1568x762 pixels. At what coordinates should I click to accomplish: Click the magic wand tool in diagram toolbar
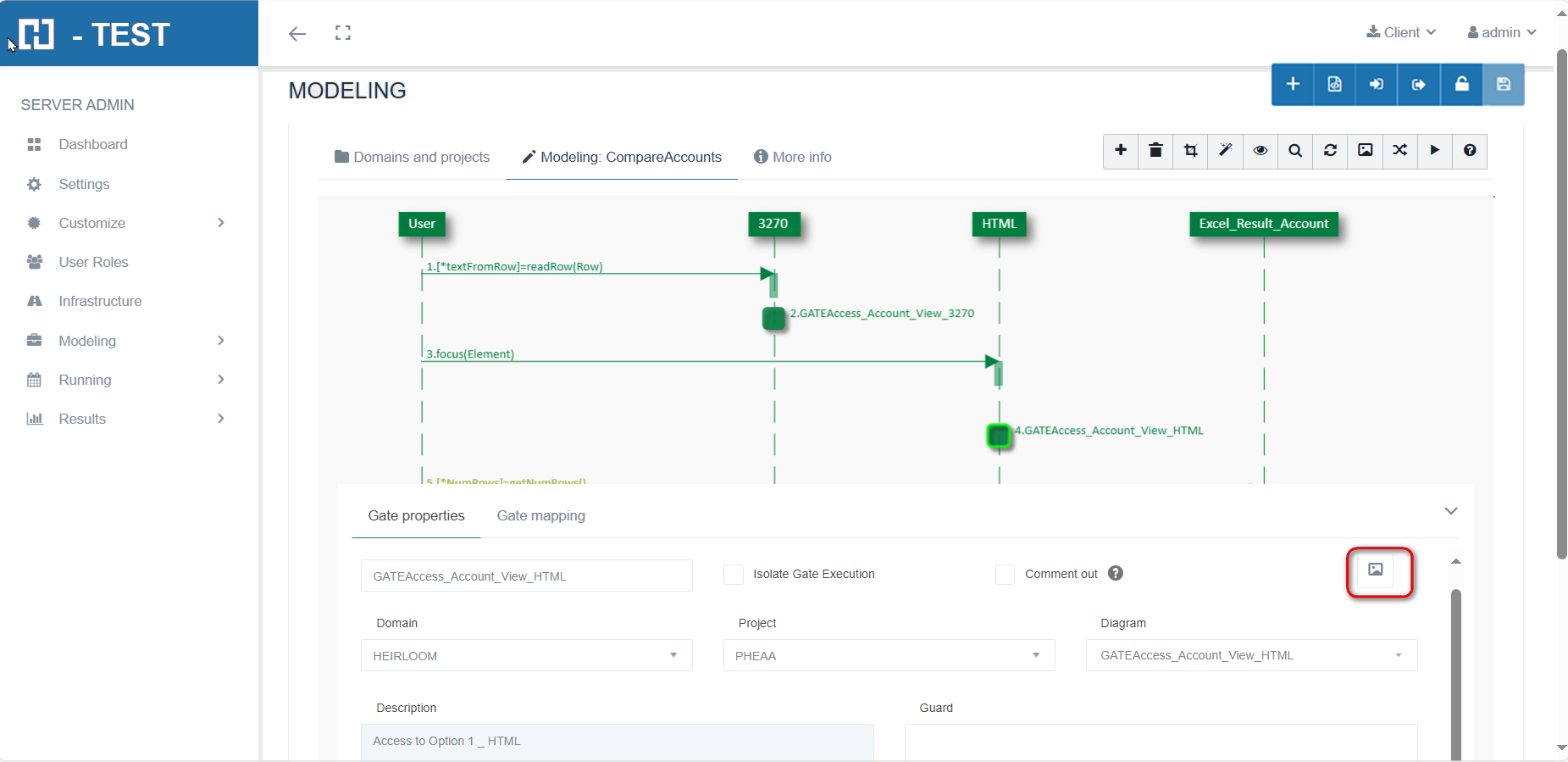tap(1225, 151)
